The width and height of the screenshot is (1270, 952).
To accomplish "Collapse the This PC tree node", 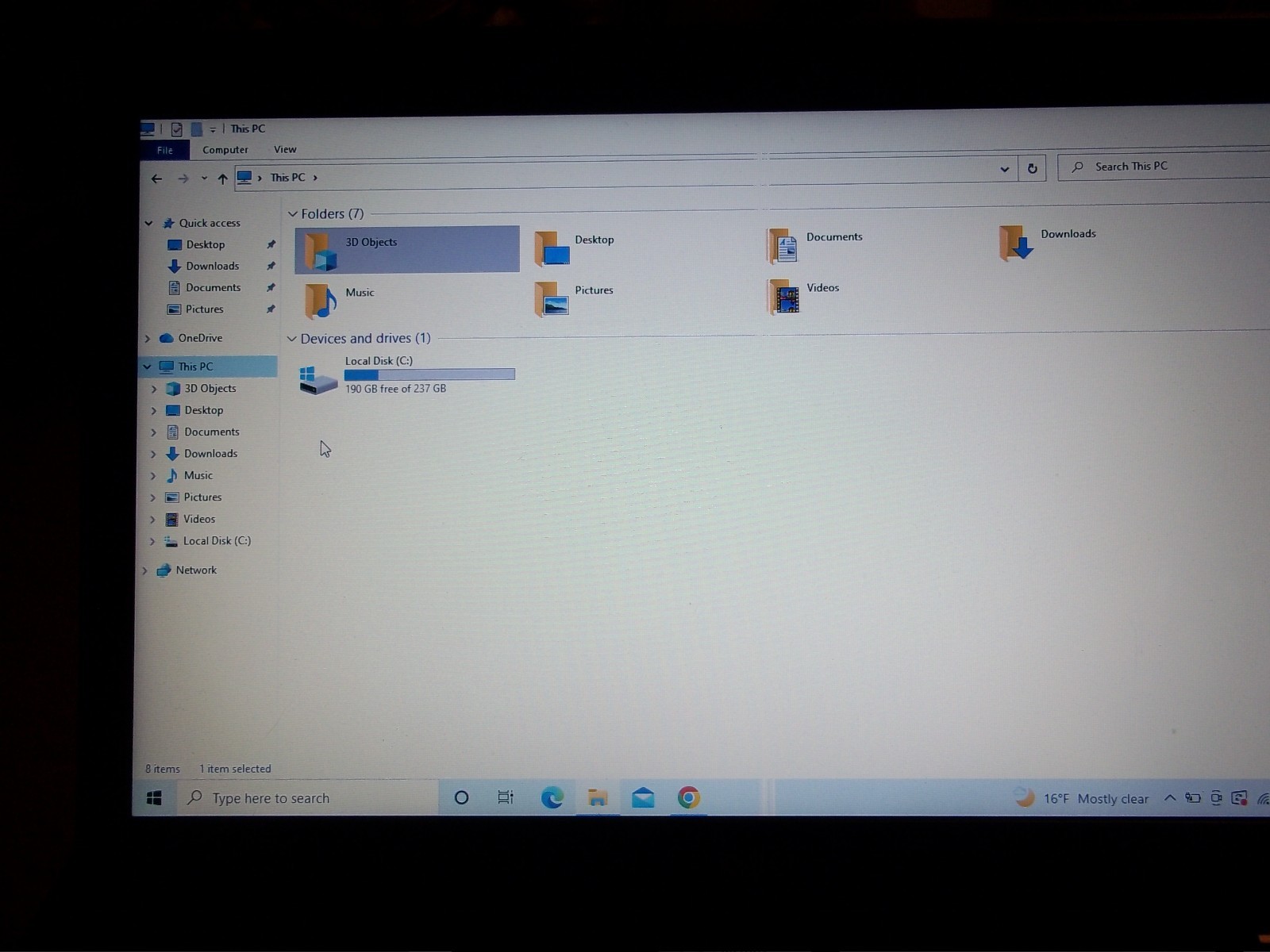I will pos(147,367).
